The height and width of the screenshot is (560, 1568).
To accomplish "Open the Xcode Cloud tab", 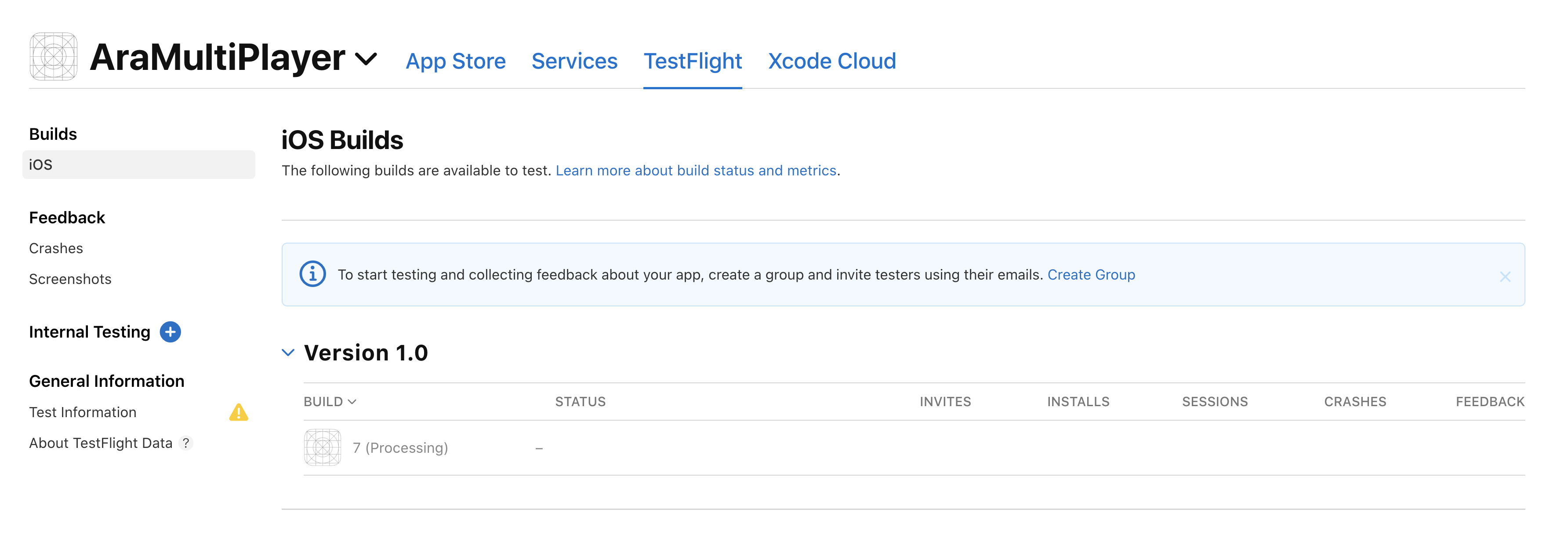I will click(831, 61).
